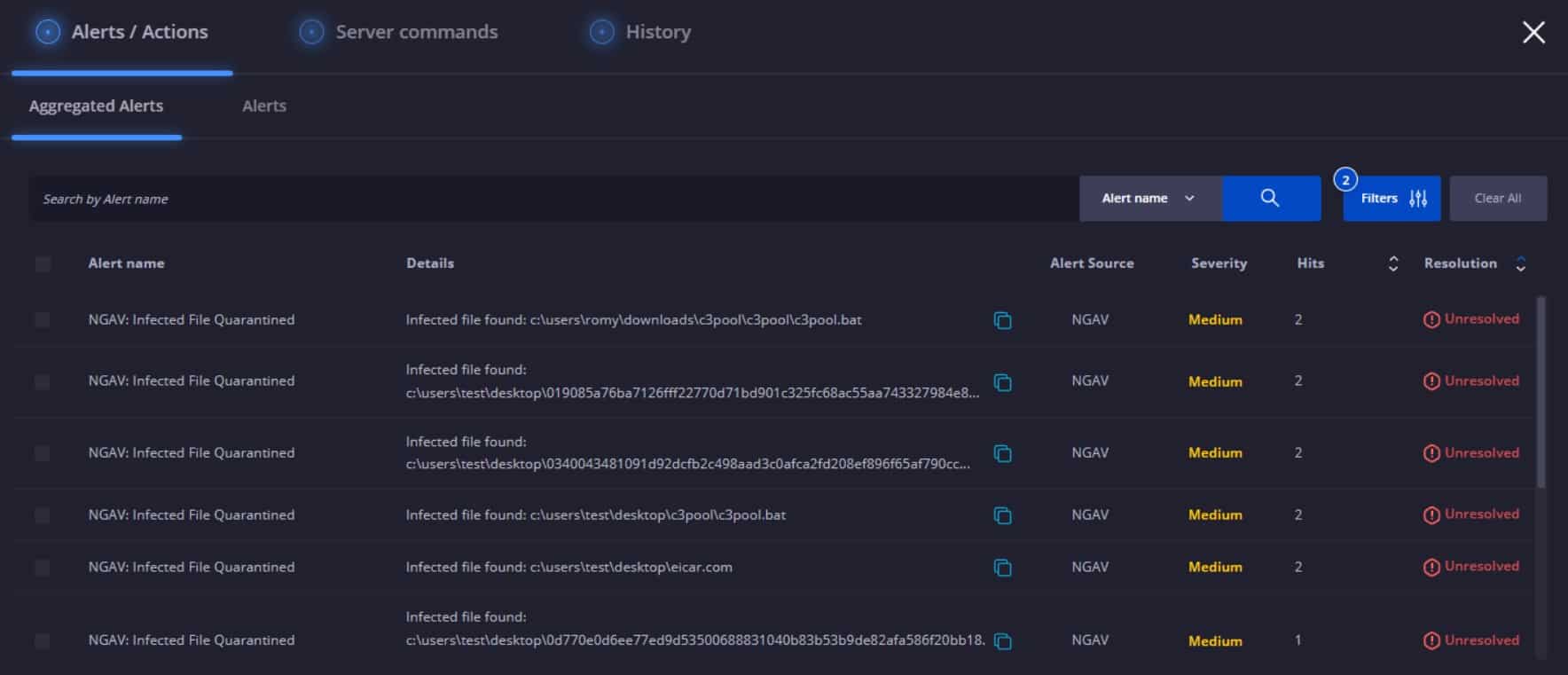Sort the table by Hits
Viewport: 1568px width, 675px height.
[1393, 263]
